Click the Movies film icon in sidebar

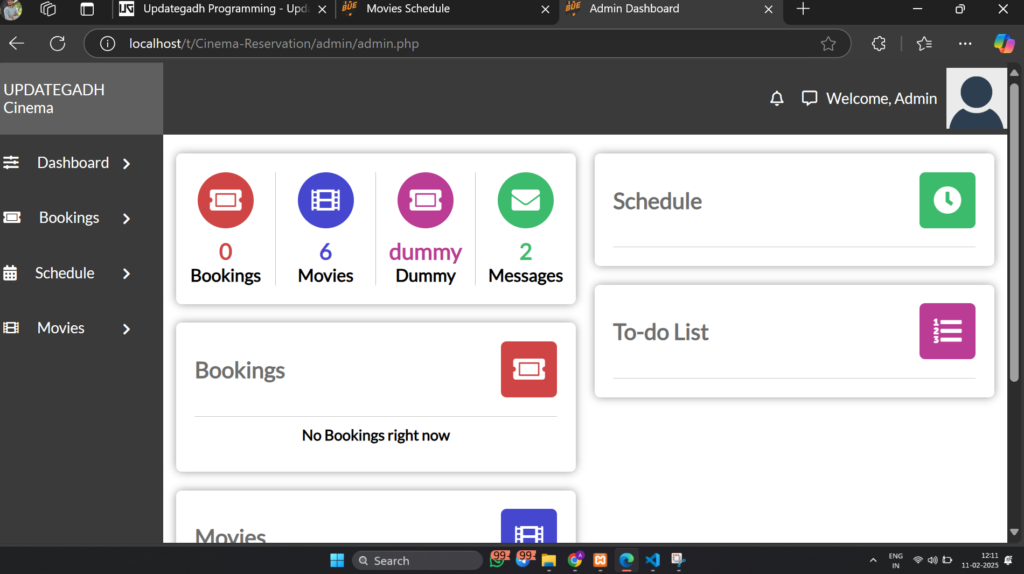point(11,328)
